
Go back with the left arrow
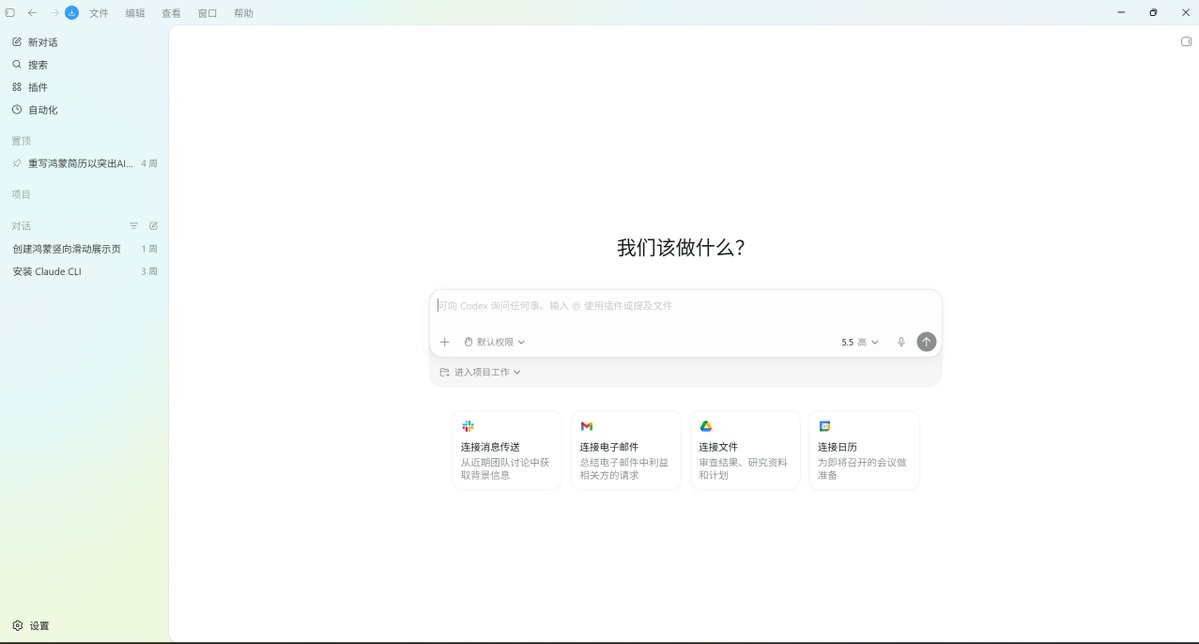[x=32, y=13]
